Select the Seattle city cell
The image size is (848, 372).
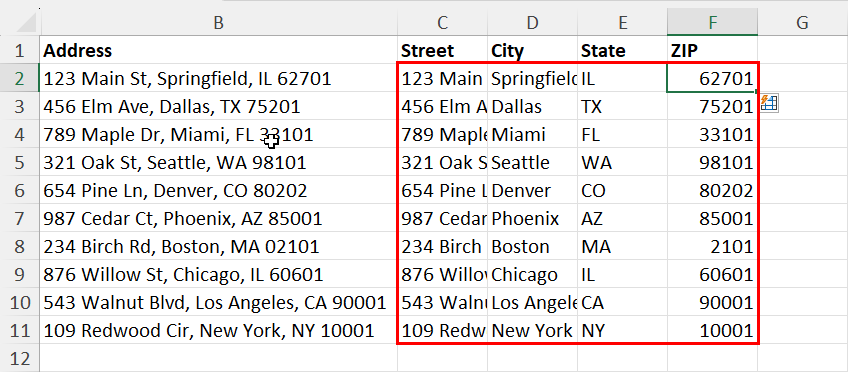click(533, 162)
